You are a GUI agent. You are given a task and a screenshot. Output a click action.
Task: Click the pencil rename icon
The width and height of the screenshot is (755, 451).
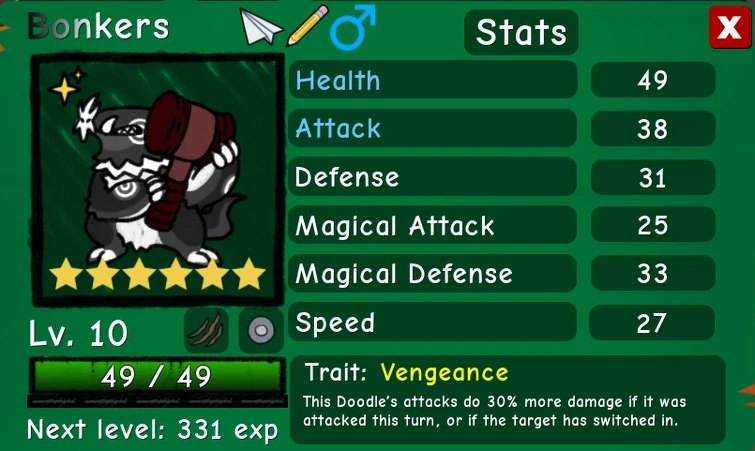click(307, 26)
